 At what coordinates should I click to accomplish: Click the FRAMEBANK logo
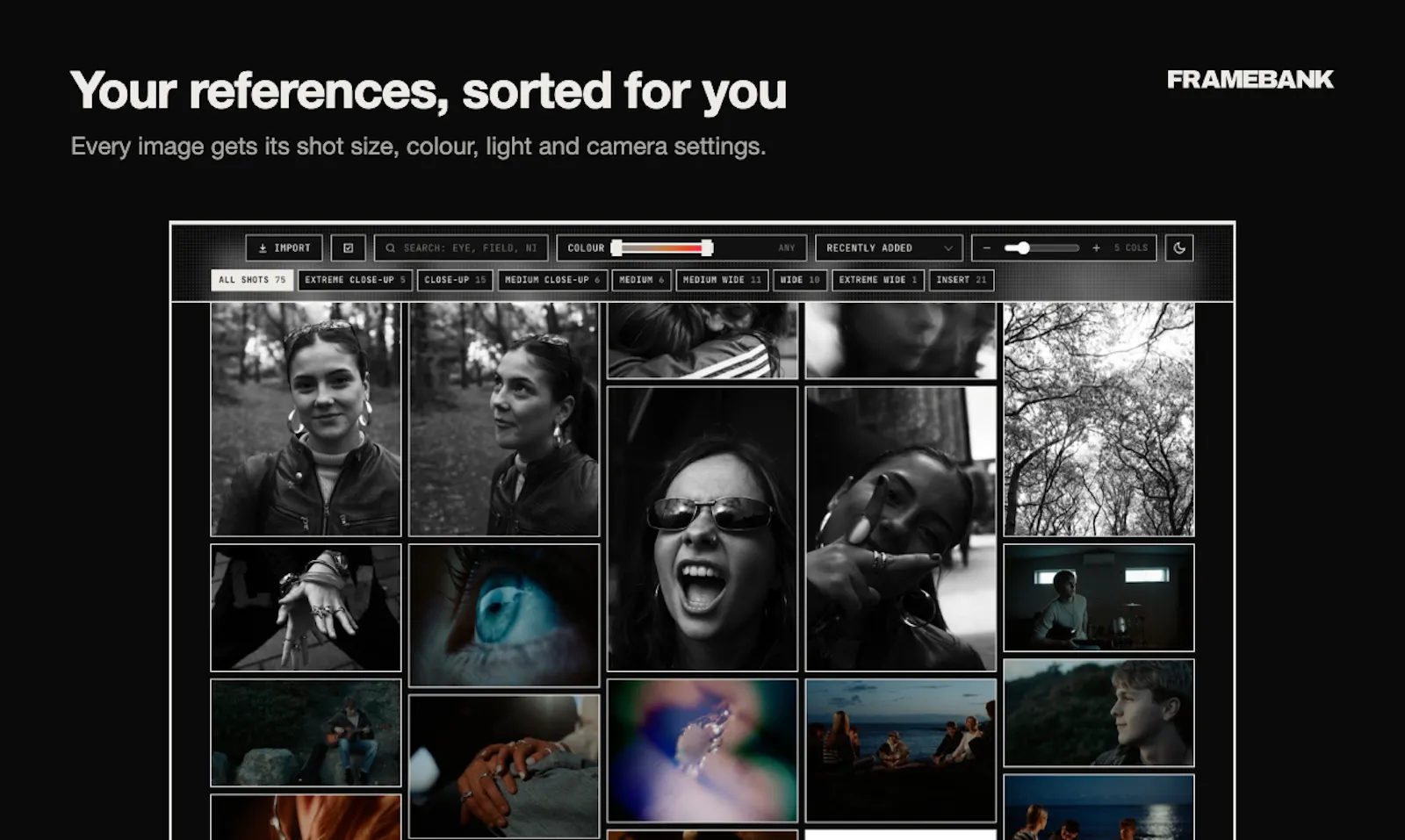click(1250, 80)
